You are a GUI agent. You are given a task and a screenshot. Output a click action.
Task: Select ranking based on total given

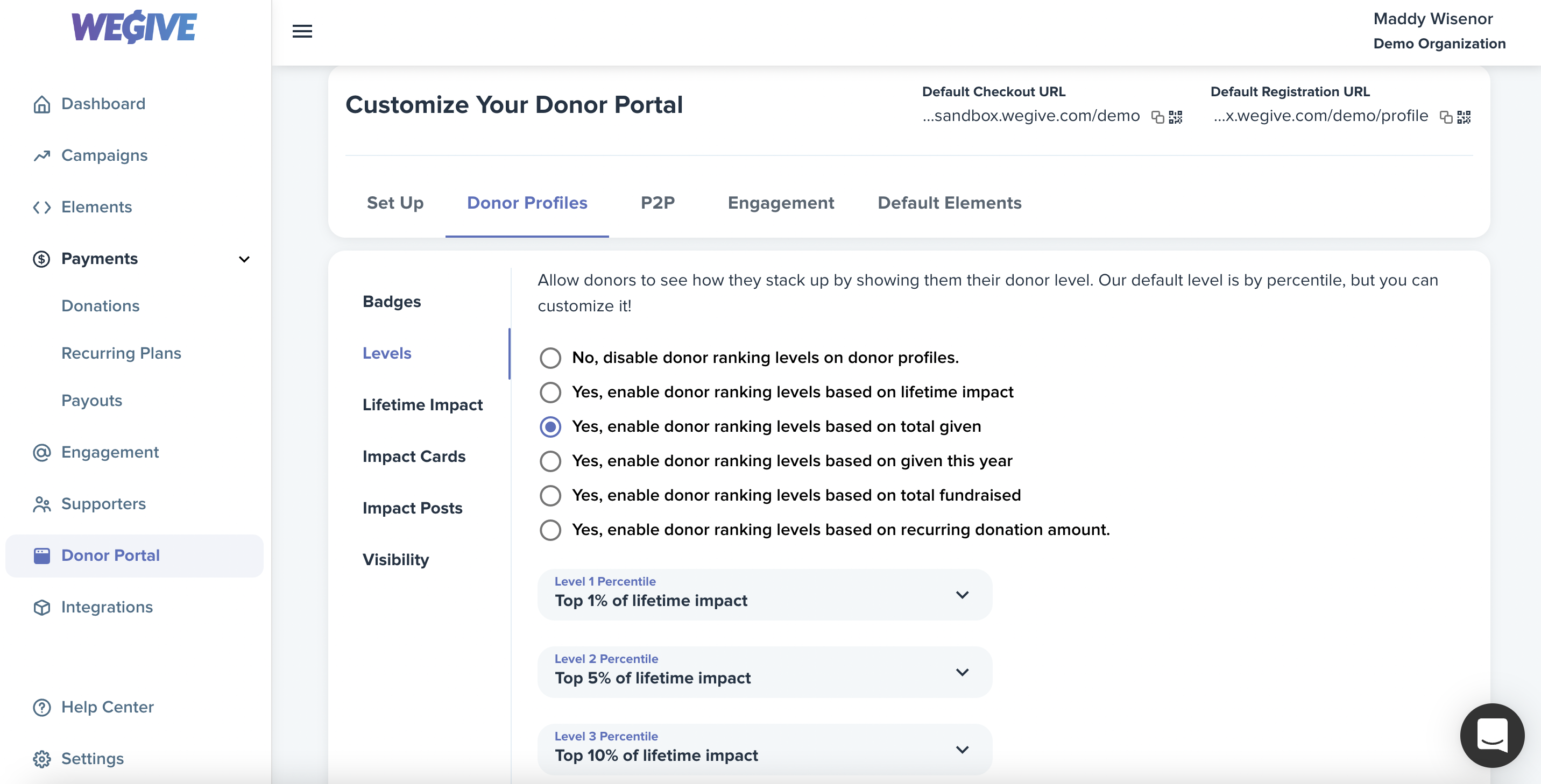[550, 426]
